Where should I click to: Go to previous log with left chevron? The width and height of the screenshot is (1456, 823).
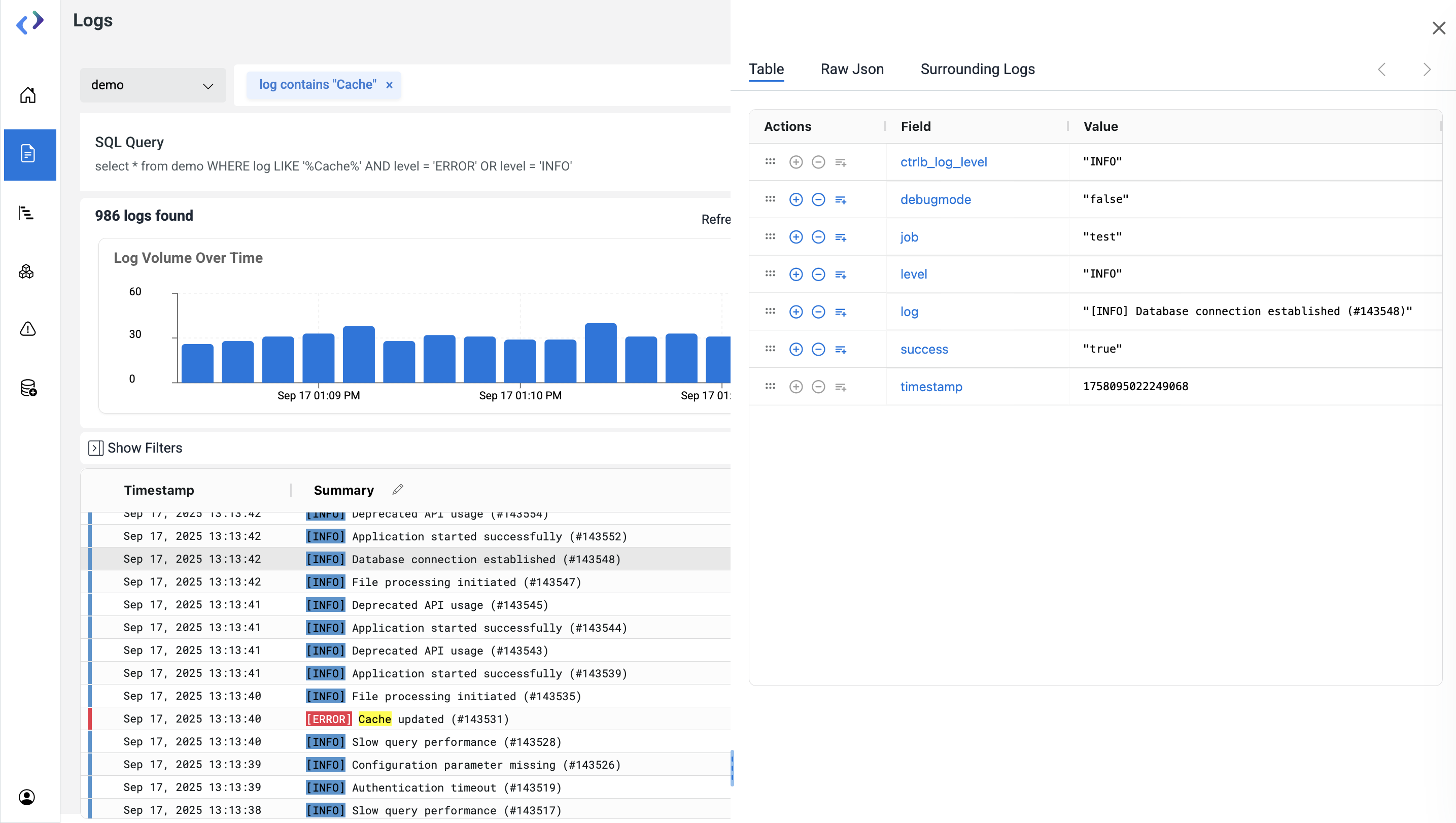(x=1382, y=70)
